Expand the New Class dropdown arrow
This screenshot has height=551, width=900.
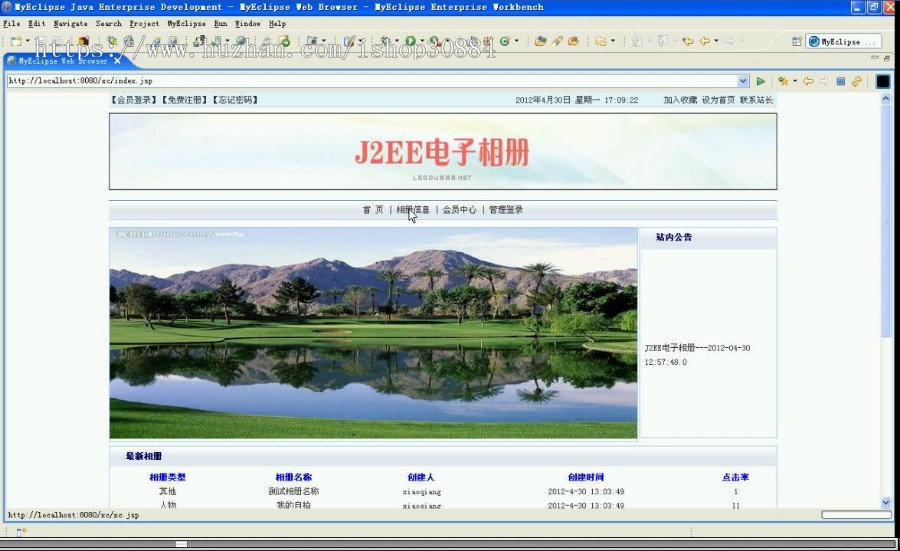517,41
